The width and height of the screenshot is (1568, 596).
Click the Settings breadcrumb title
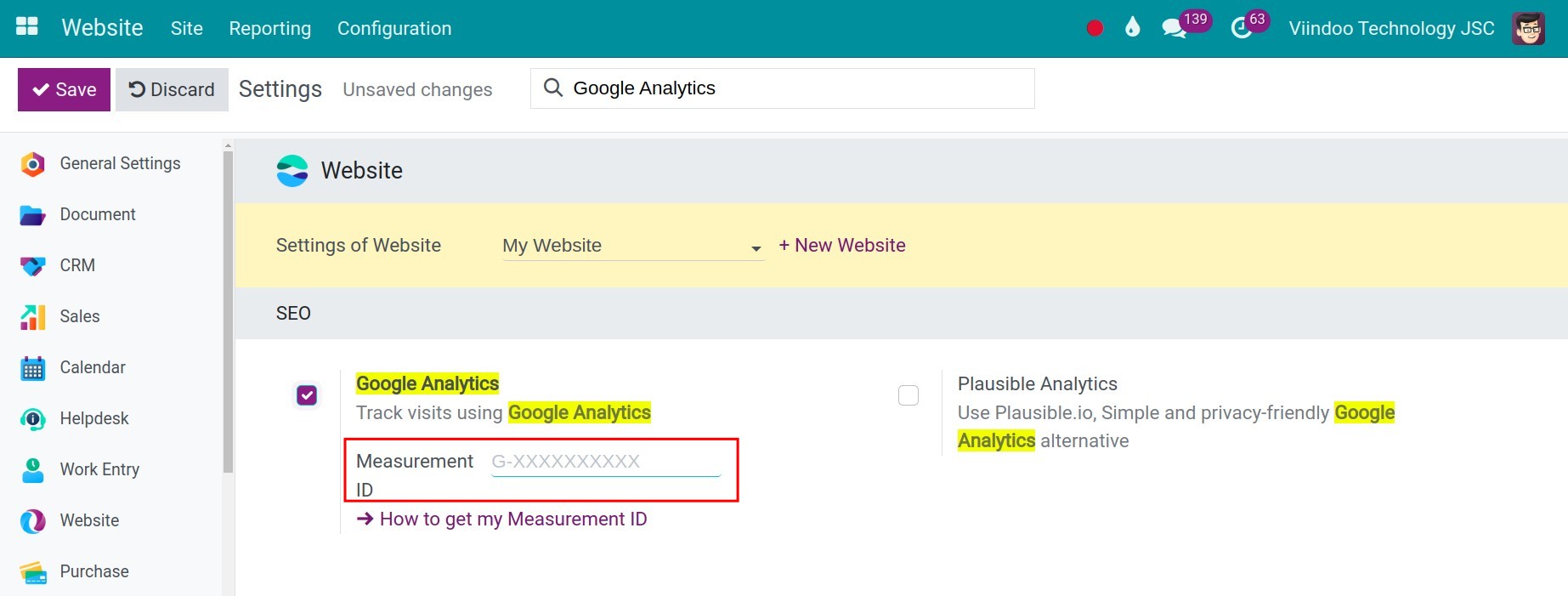point(280,88)
